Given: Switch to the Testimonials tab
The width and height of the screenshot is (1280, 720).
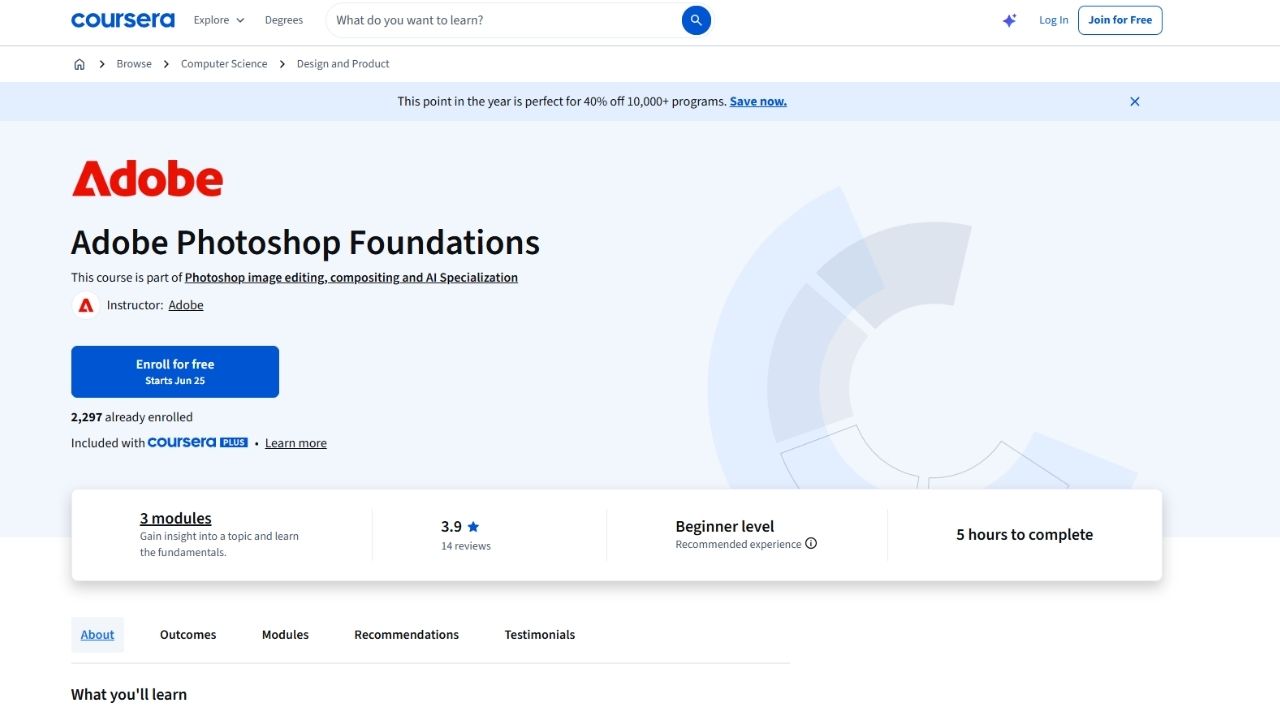Looking at the screenshot, I should point(540,634).
